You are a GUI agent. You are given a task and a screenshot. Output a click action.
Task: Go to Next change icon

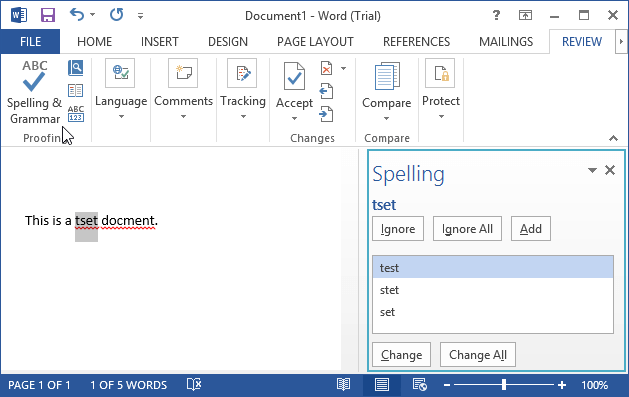point(326,114)
